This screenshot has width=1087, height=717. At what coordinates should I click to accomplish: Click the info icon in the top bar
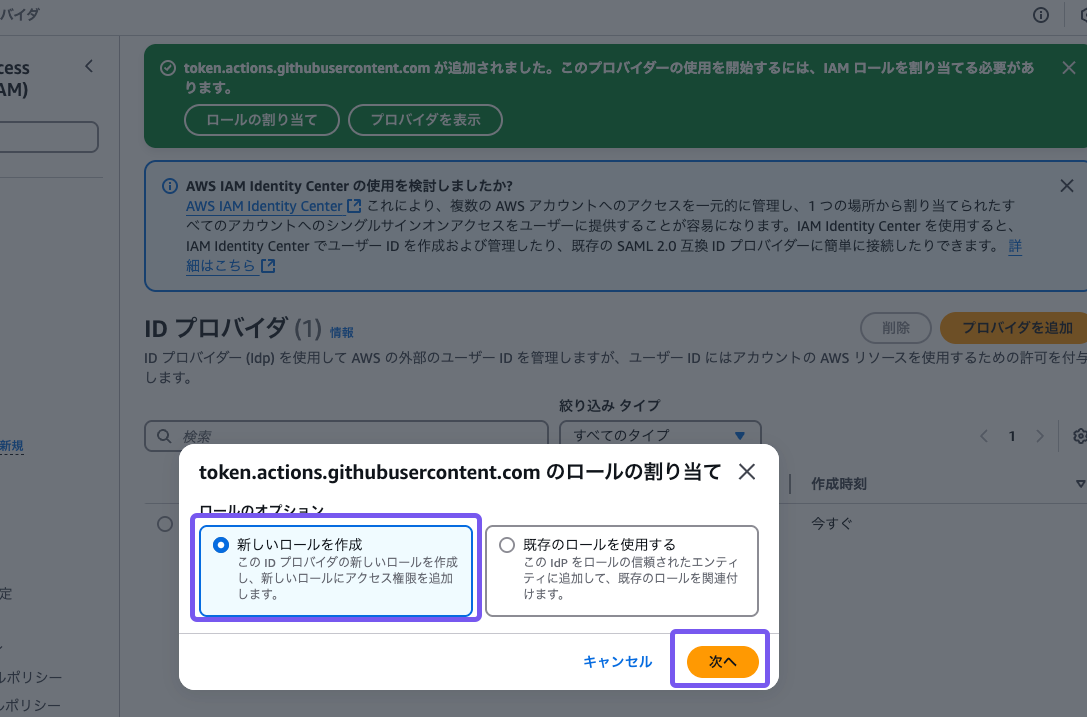[x=1040, y=15]
